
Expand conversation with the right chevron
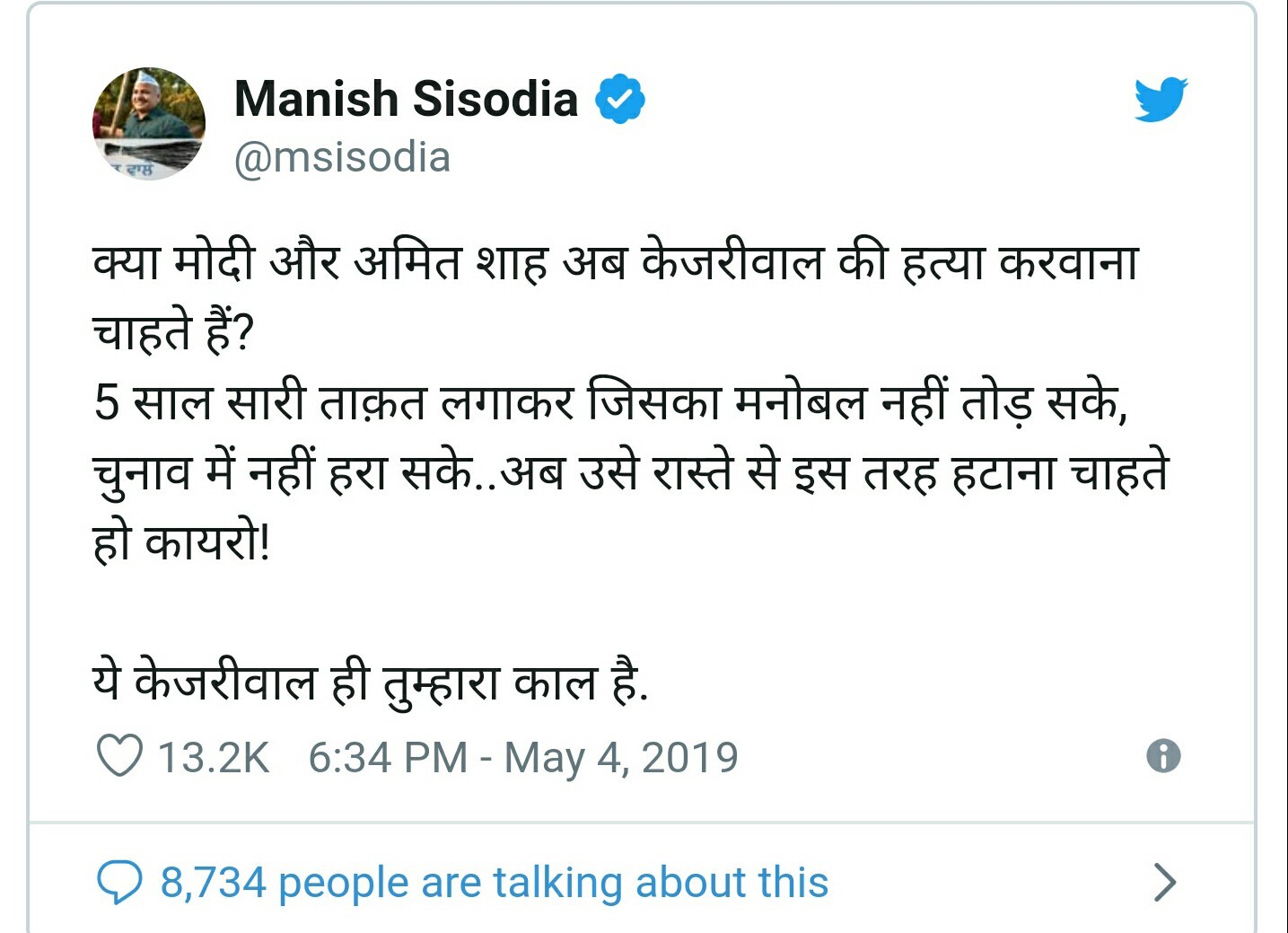[x=1164, y=883]
